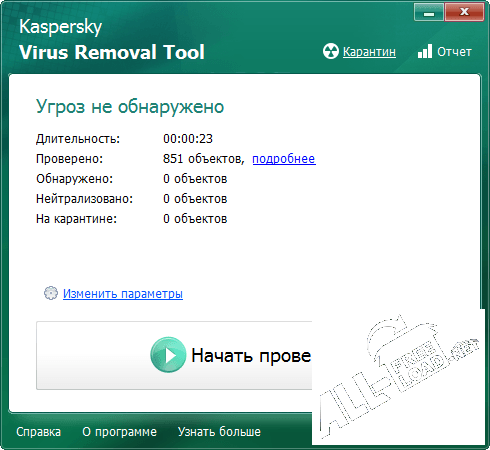
Task: Open the Отчет report
Action: [454, 52]
